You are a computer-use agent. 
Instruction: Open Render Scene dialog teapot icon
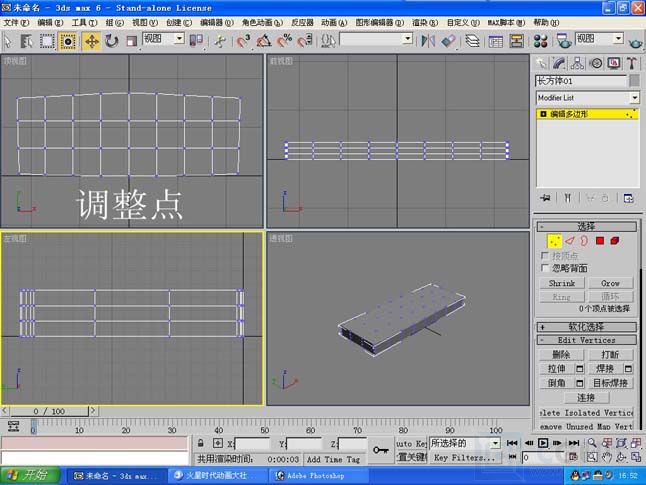[x=564, y=41]
